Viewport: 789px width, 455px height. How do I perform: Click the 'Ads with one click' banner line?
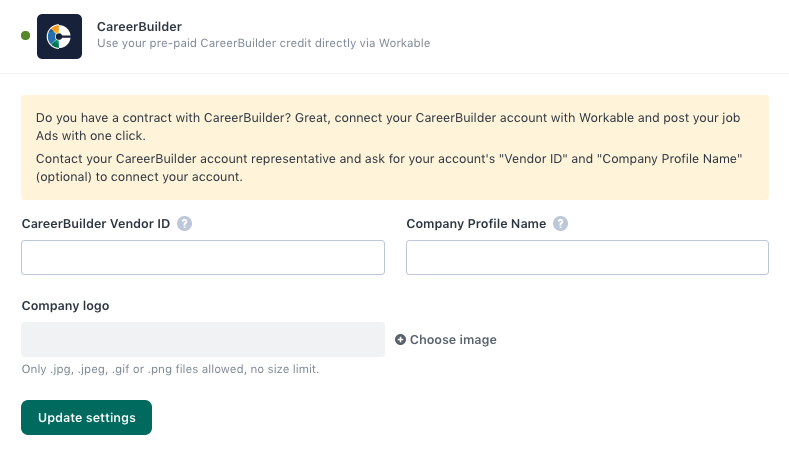coord(90,136)
